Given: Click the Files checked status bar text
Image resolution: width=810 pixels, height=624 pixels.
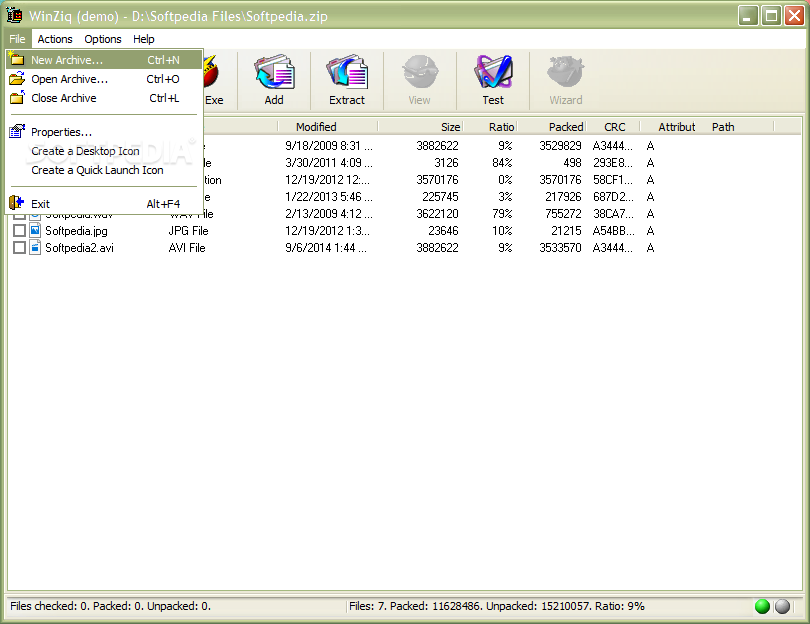Looking at the screenshot, I should click(111, 606).
